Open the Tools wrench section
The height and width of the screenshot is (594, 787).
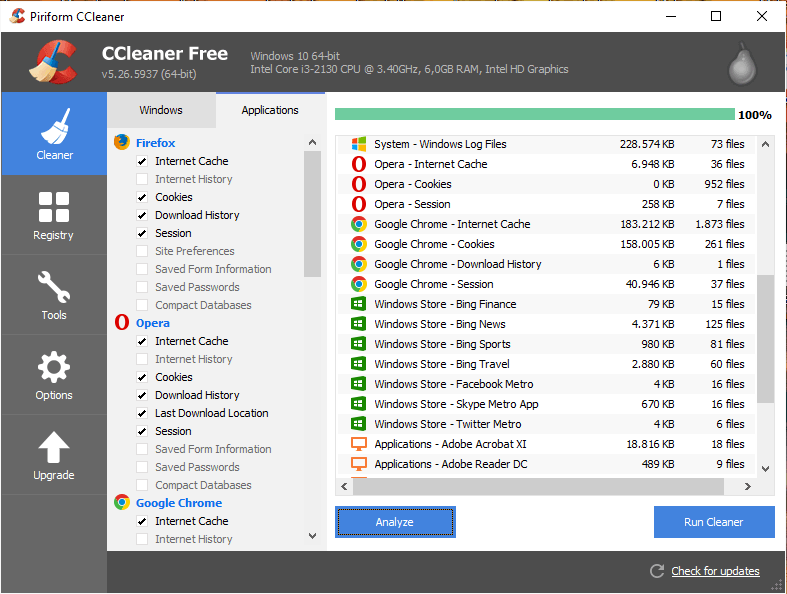point(54,295)
